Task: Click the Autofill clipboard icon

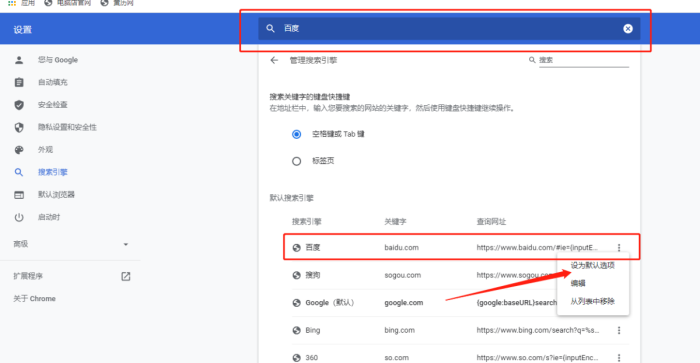Action: click(19, 82)
